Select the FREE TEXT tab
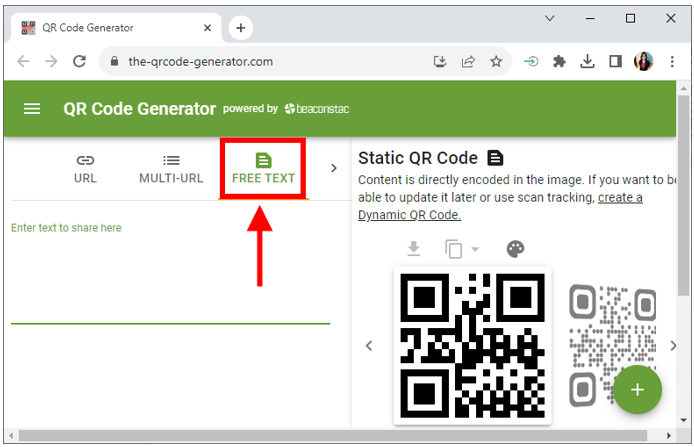 click(263, 169)
